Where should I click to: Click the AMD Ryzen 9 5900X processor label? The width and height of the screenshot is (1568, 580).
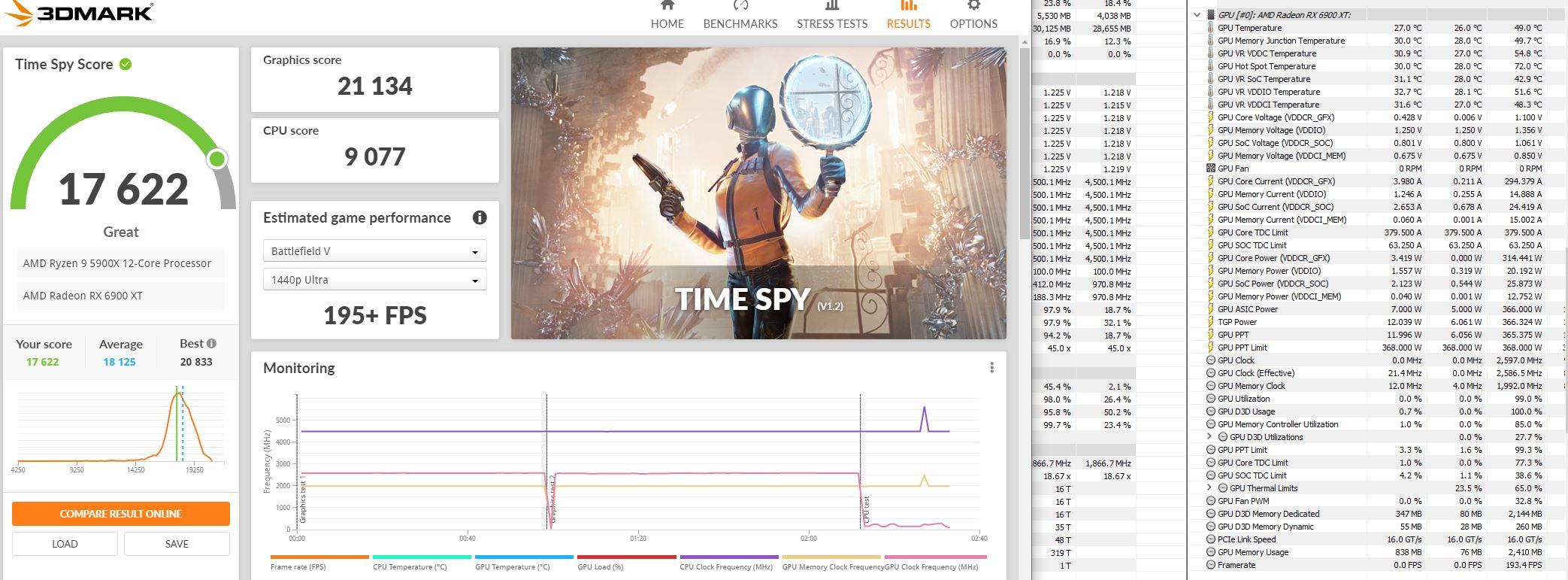pos(120,263)
